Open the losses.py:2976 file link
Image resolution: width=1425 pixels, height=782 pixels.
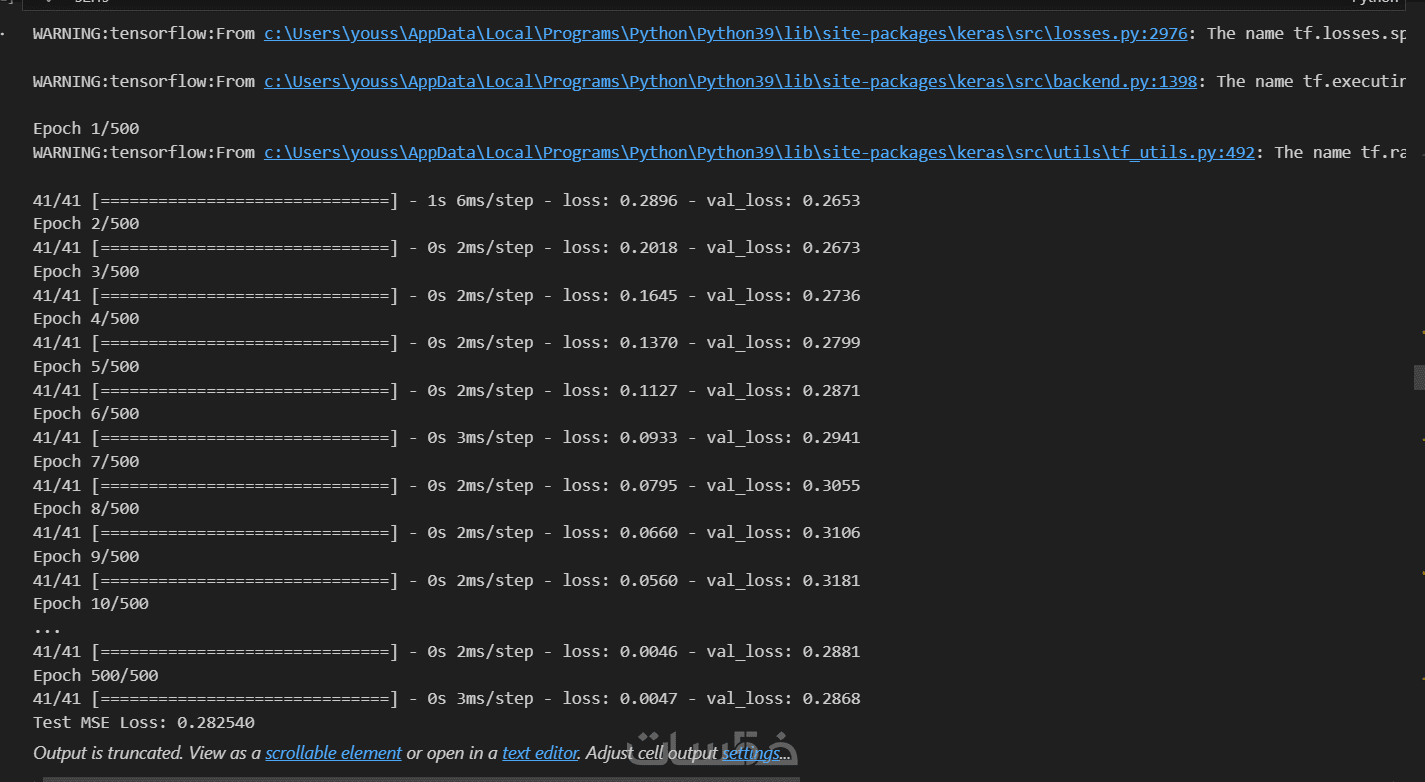tap(725, 34)
